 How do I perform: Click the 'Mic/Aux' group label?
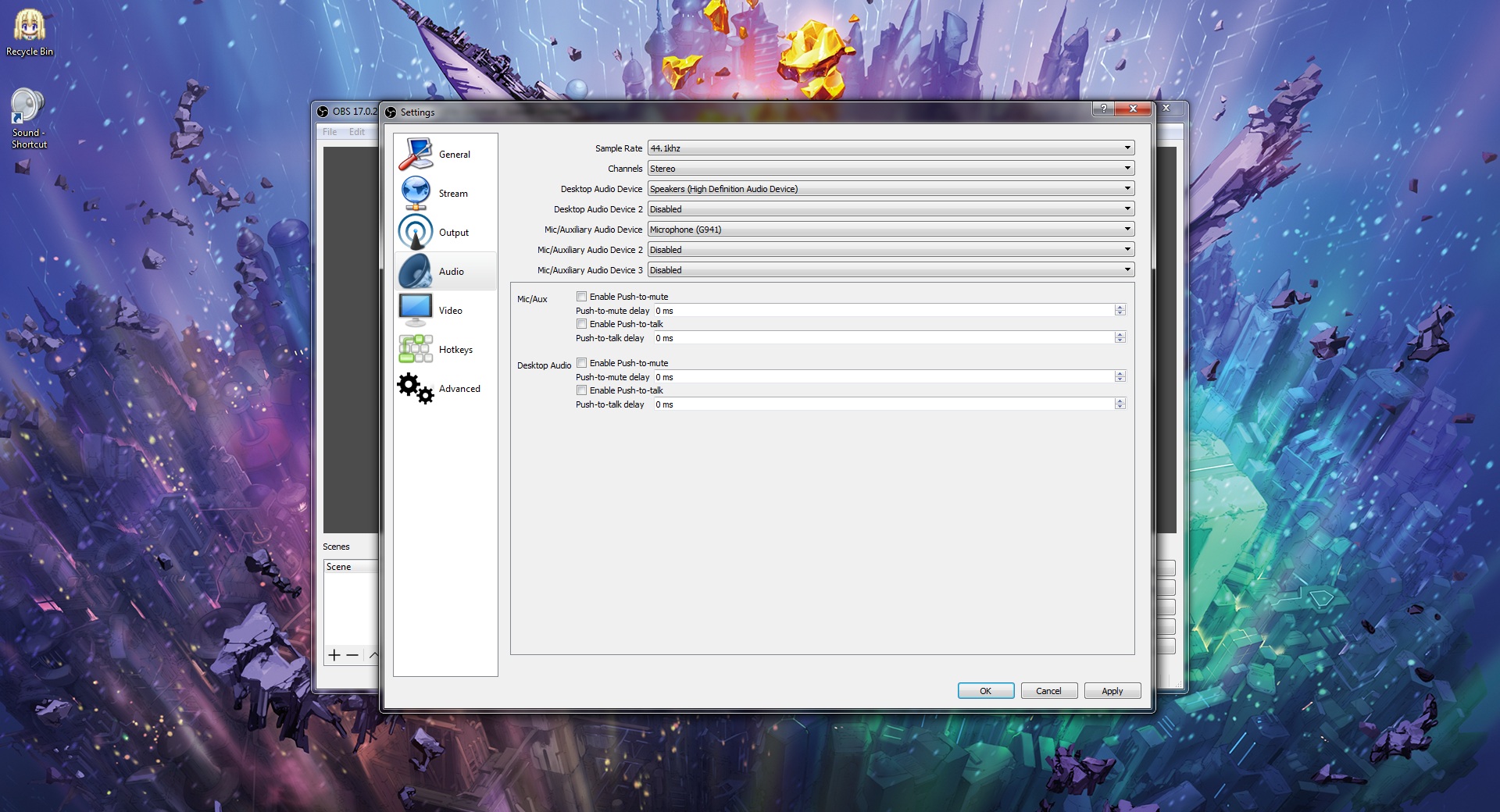pos(532,299)
